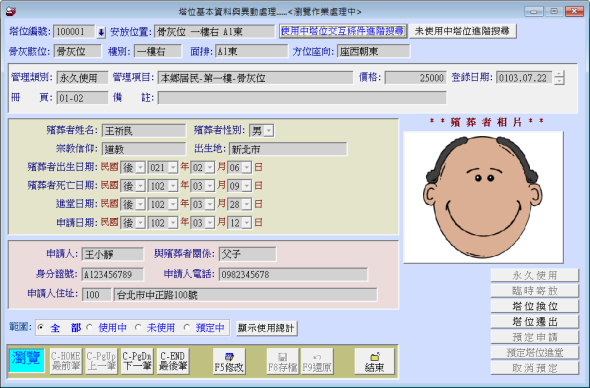This screenshot has height=388, width=590.
Task: Select the 全部 range radio button
Action: (41, 327)
